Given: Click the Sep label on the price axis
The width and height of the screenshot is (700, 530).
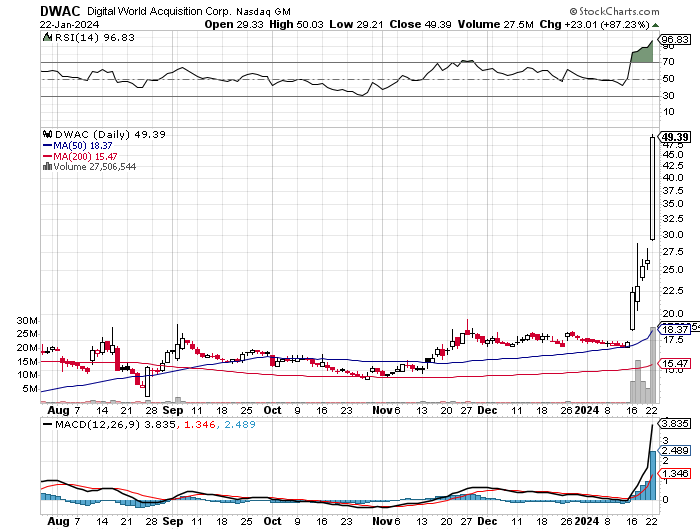Looking at the screenshot, I should pyautogui.click(x=172, y=410).
